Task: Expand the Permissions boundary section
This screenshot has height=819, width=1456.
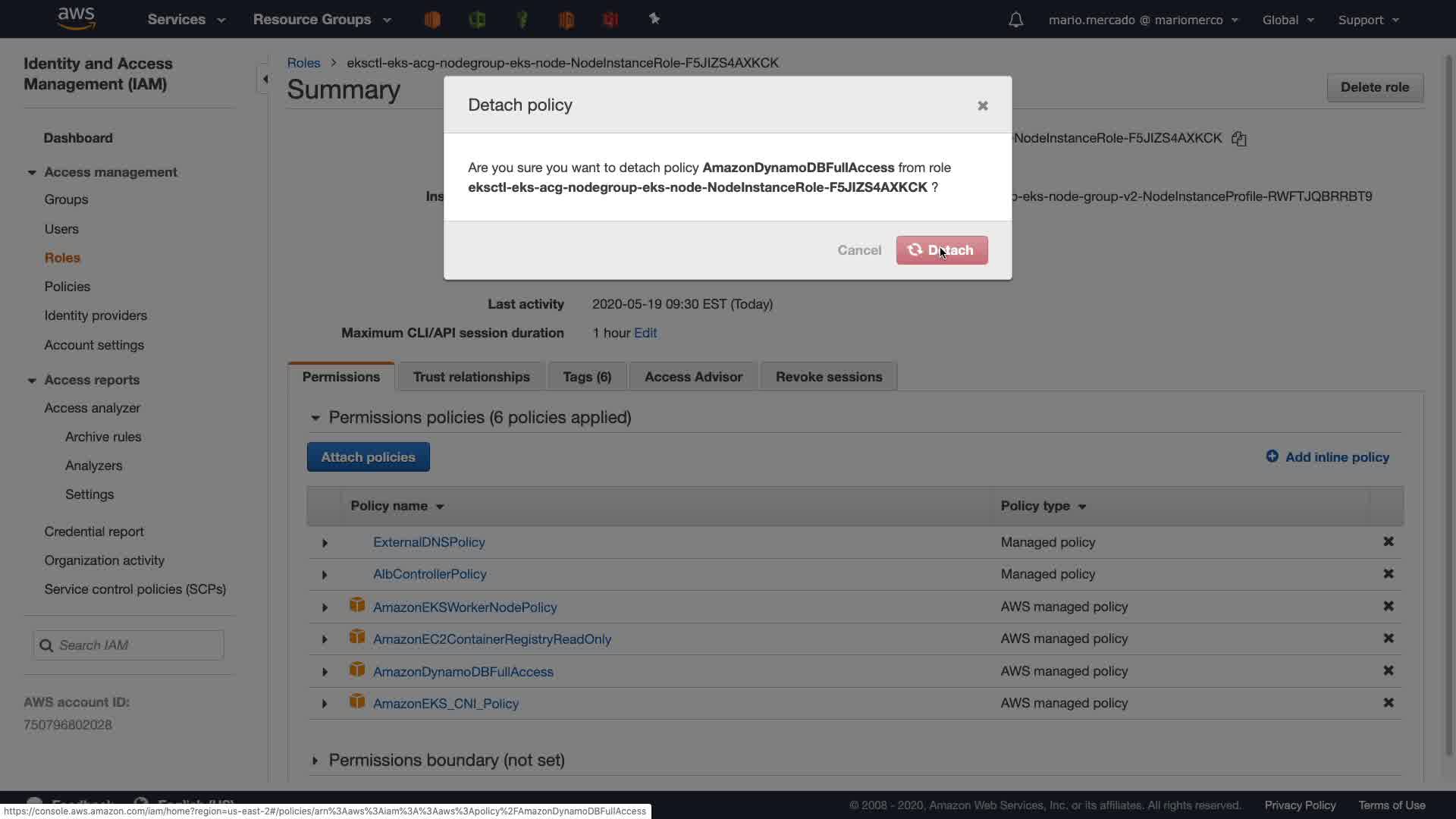Action: click(315, 760)
